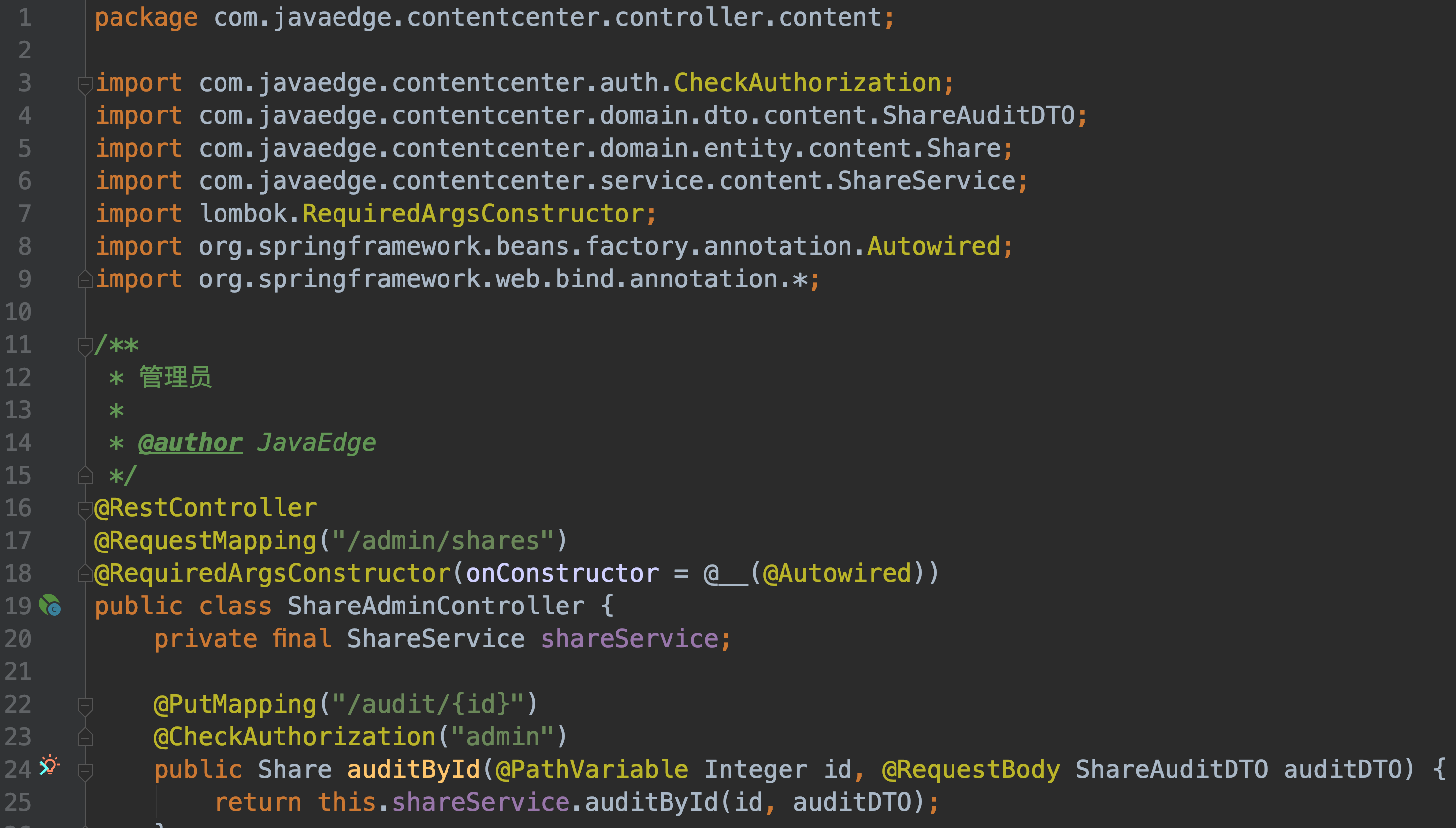Collapse import fold marker at web.bind.annotation import
Image resolution: width=1456 pixels, height=828 pixels.
pyautogui.click(x=85, y=278)
